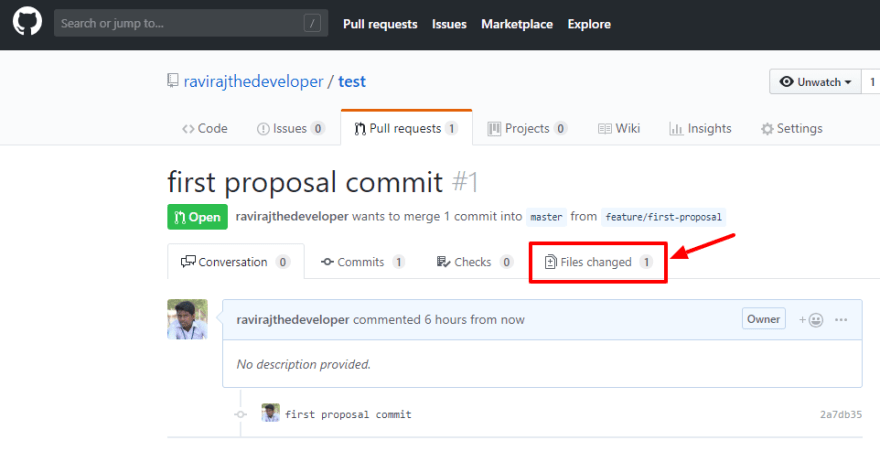Open the comment options ellipsis menu
Screen dimensions: 880x451
click(x=841, y=320)
